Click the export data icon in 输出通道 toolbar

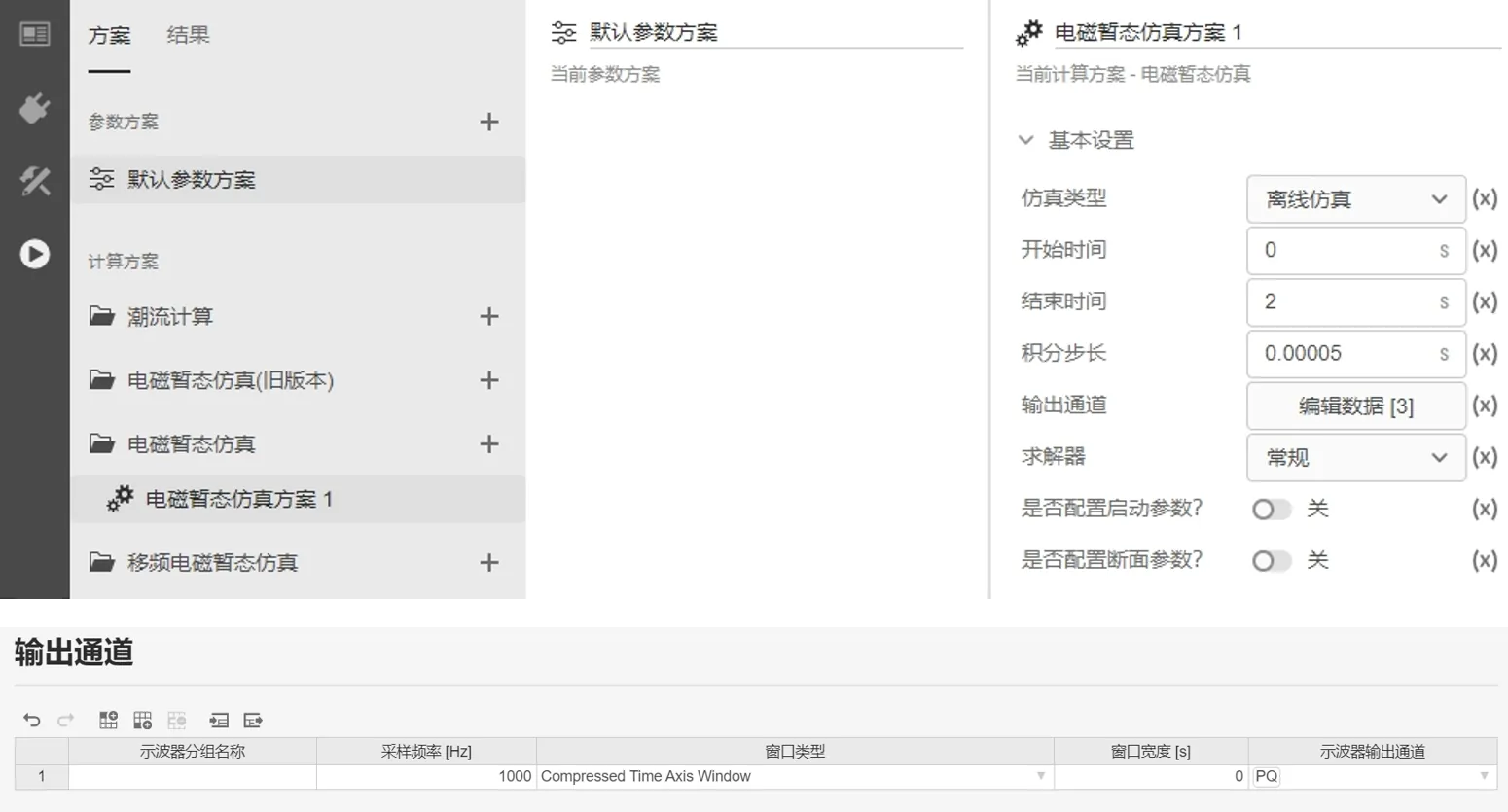pos(254,720)
